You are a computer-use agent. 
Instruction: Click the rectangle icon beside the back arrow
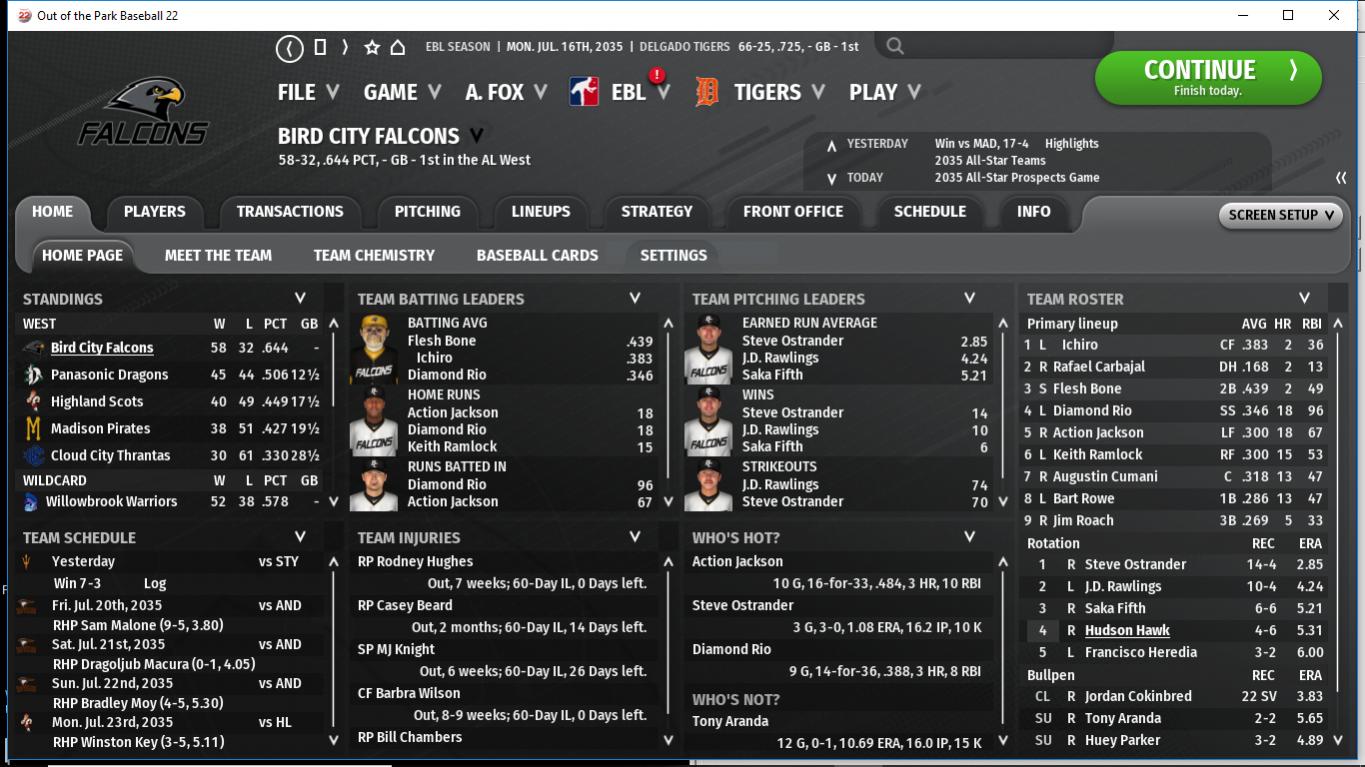320,47
